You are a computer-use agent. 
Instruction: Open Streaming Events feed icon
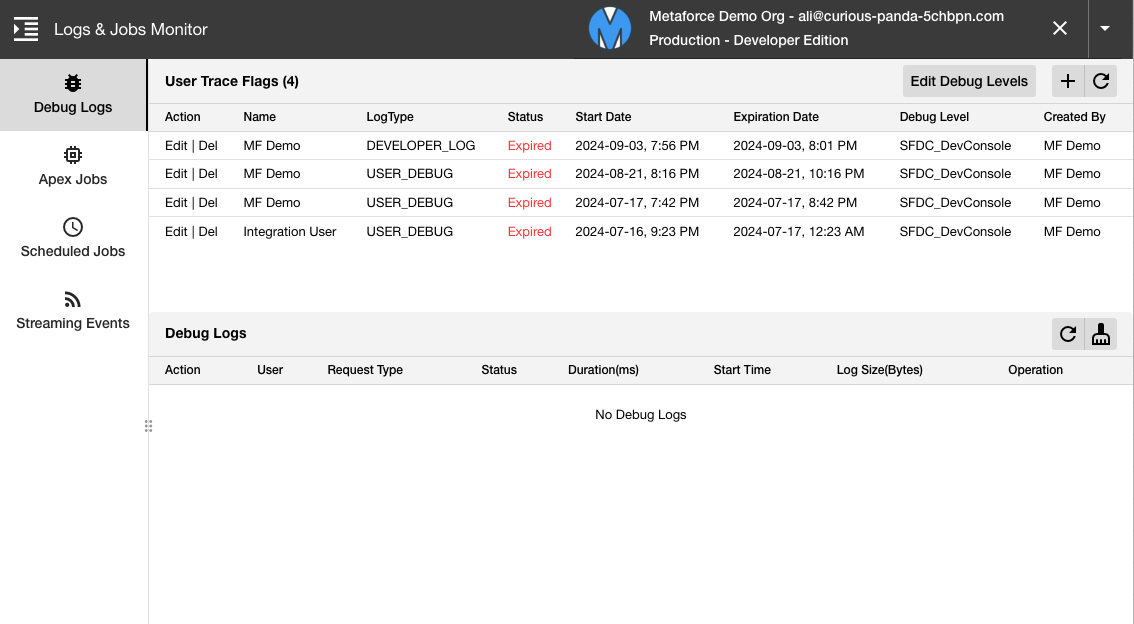[73, 299]
